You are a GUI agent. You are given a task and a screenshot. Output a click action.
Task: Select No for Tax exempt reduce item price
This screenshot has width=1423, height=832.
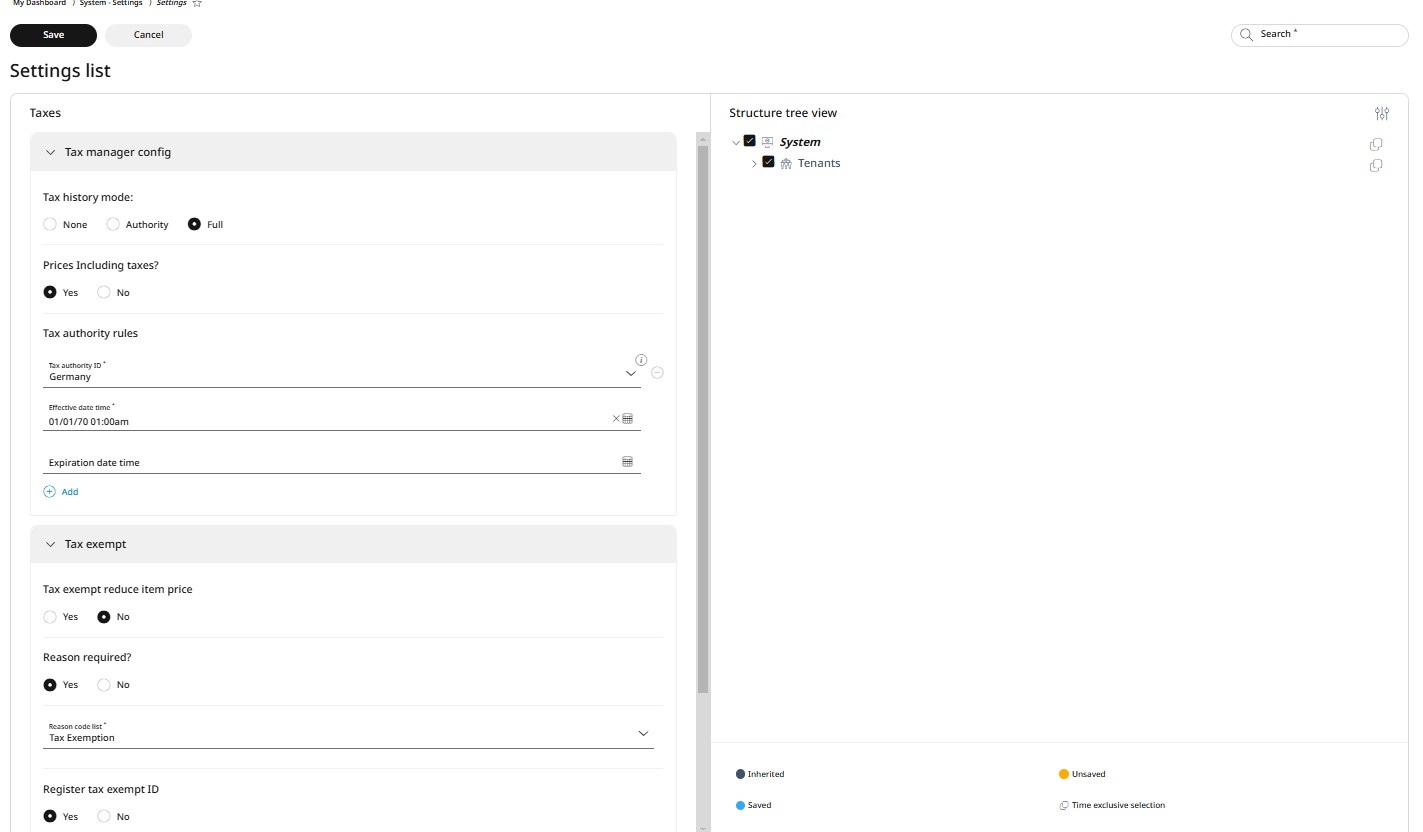pos(104,616)
